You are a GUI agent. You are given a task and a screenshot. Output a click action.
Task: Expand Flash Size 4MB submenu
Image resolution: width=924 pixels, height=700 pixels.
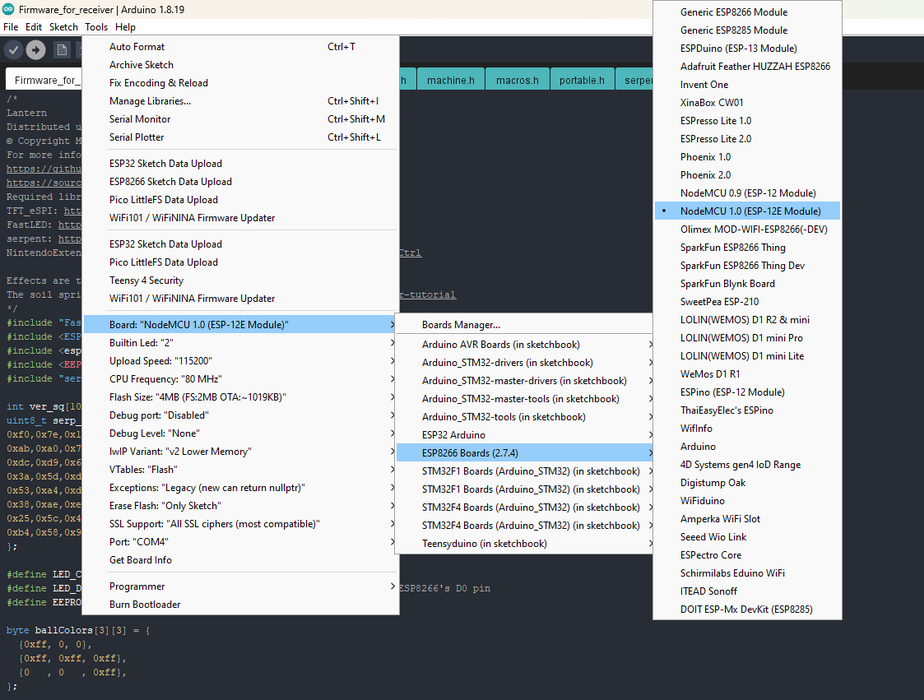coord(241,397)
